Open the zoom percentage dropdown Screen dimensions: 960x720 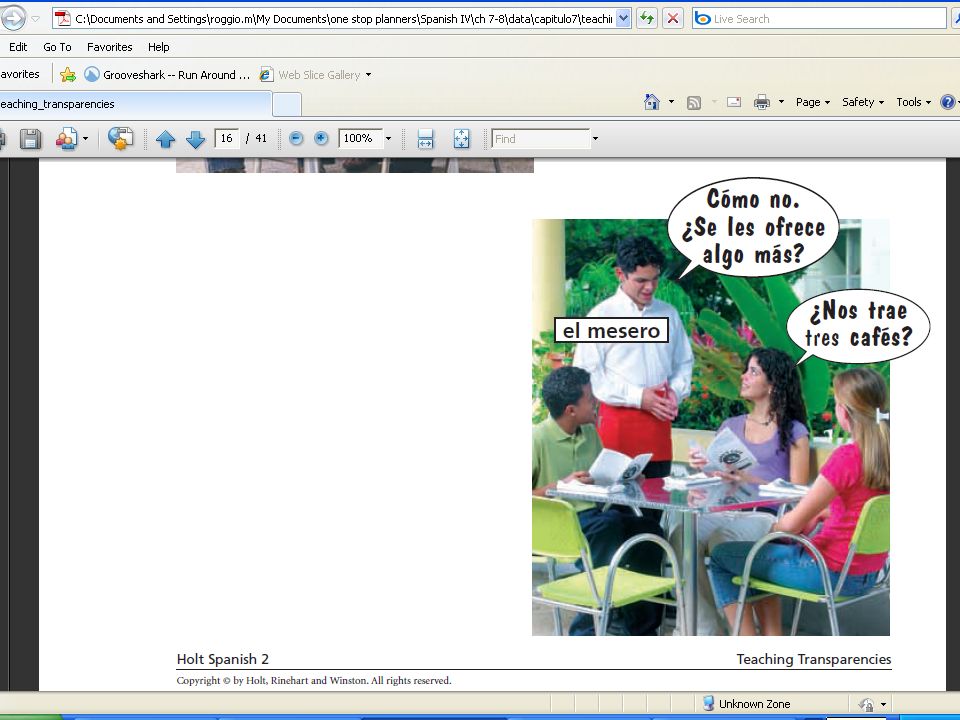coord(388,139)
